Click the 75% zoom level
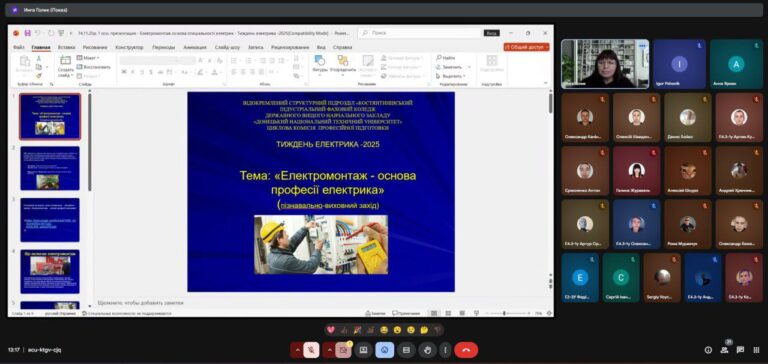The image size is (768, 364). coord(538,313)
